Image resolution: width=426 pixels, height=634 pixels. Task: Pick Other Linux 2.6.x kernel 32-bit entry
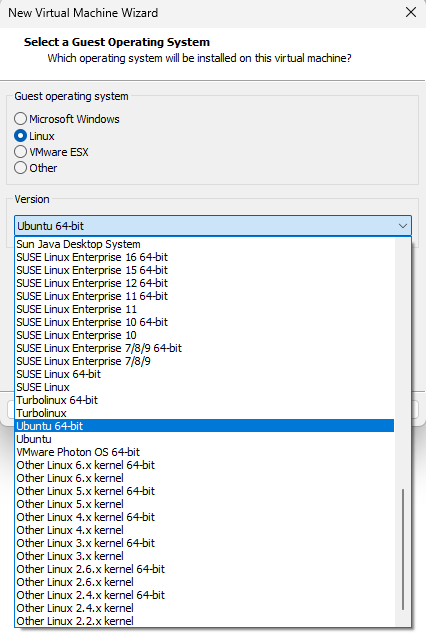(x=205, y=582)
